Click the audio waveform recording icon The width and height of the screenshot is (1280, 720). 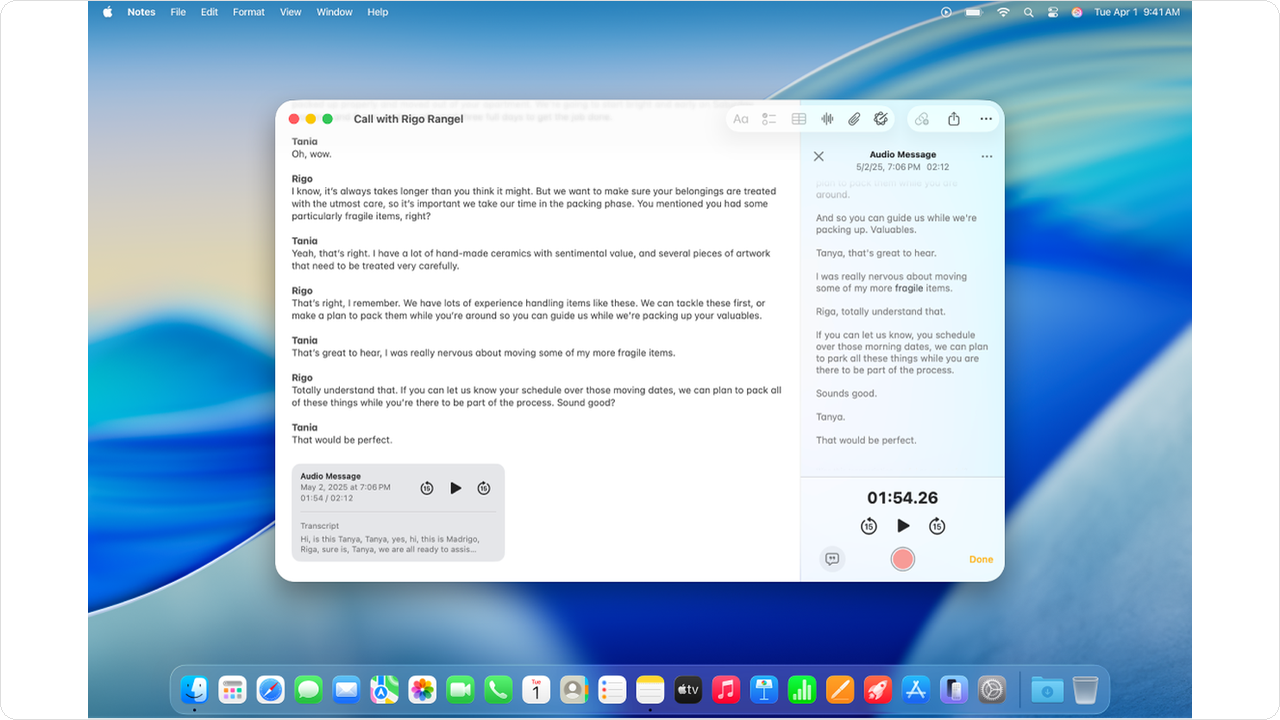click(x=827, y=119)
